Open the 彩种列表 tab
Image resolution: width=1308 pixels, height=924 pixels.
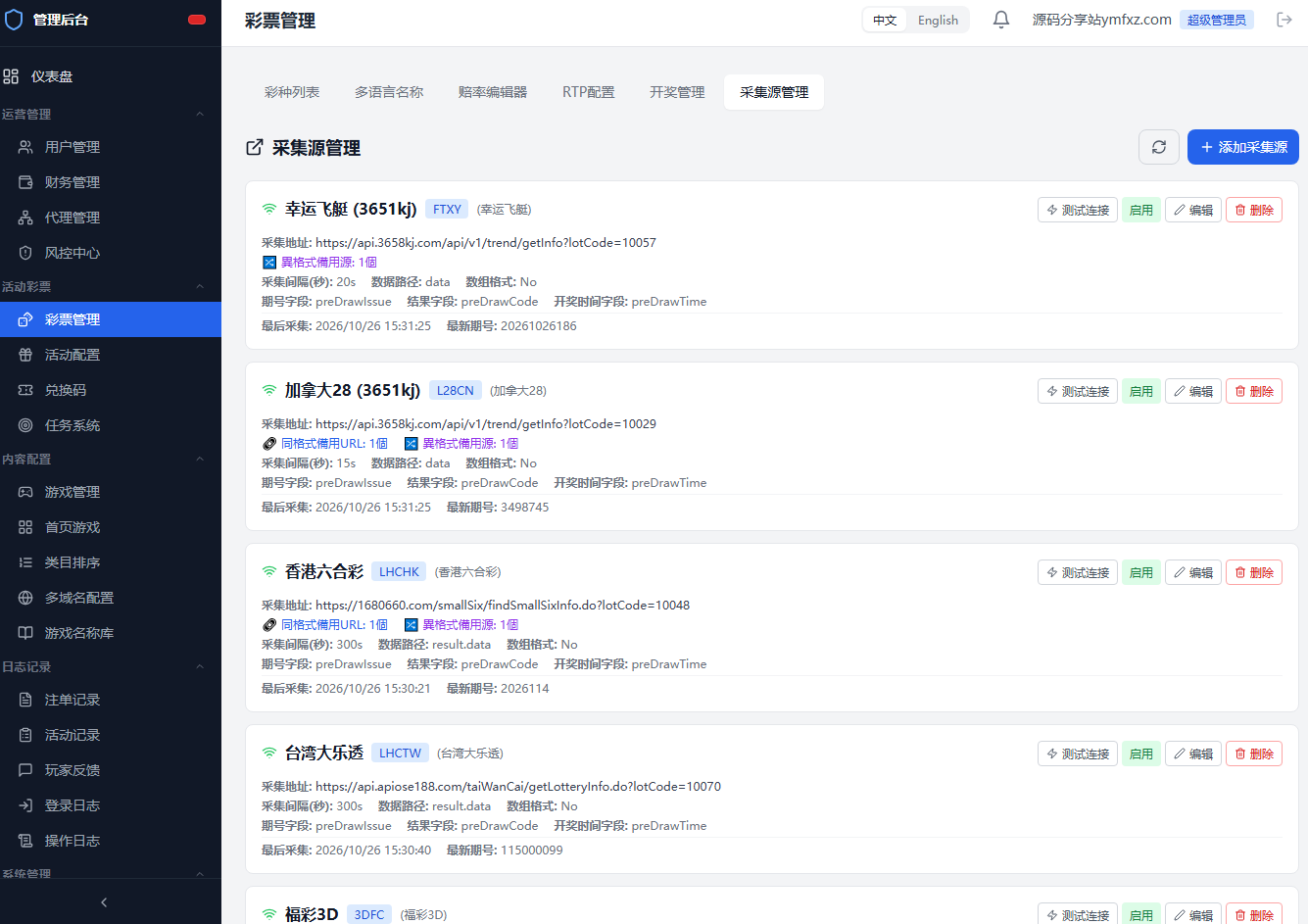click(x=292, y=92)
